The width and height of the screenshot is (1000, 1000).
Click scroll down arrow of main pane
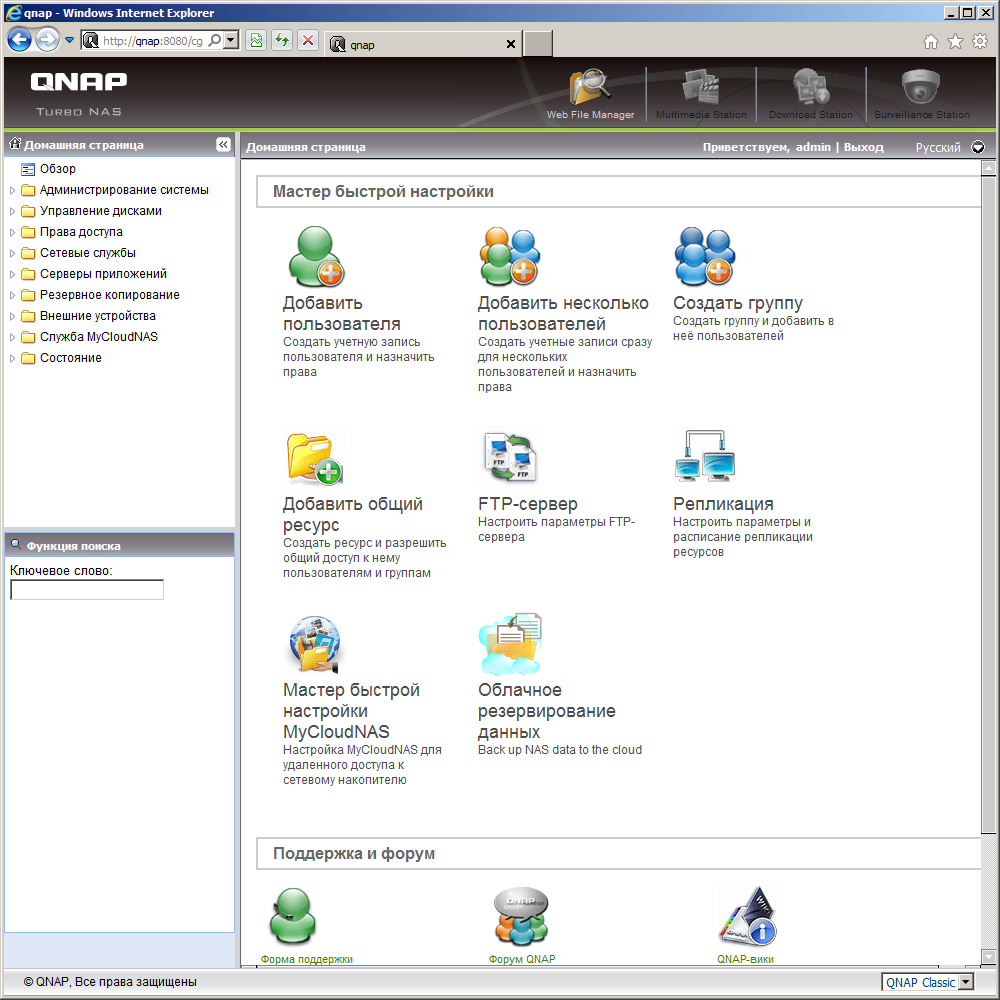point(989,957)
